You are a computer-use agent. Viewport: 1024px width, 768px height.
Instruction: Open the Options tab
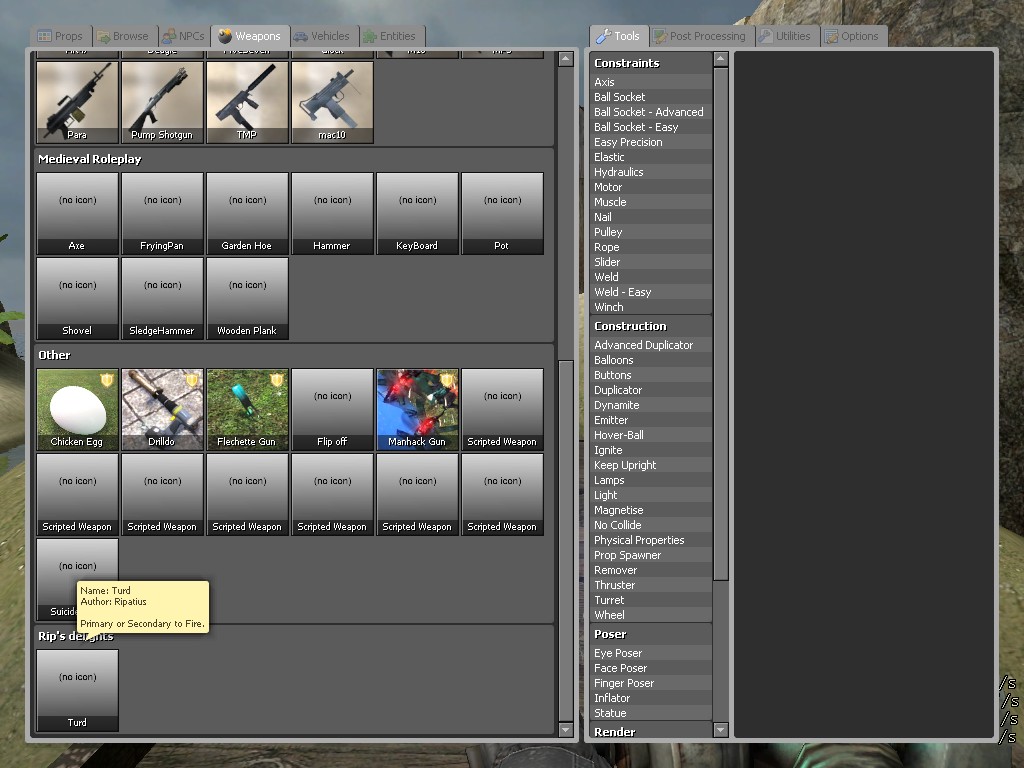tap(852, 36)
